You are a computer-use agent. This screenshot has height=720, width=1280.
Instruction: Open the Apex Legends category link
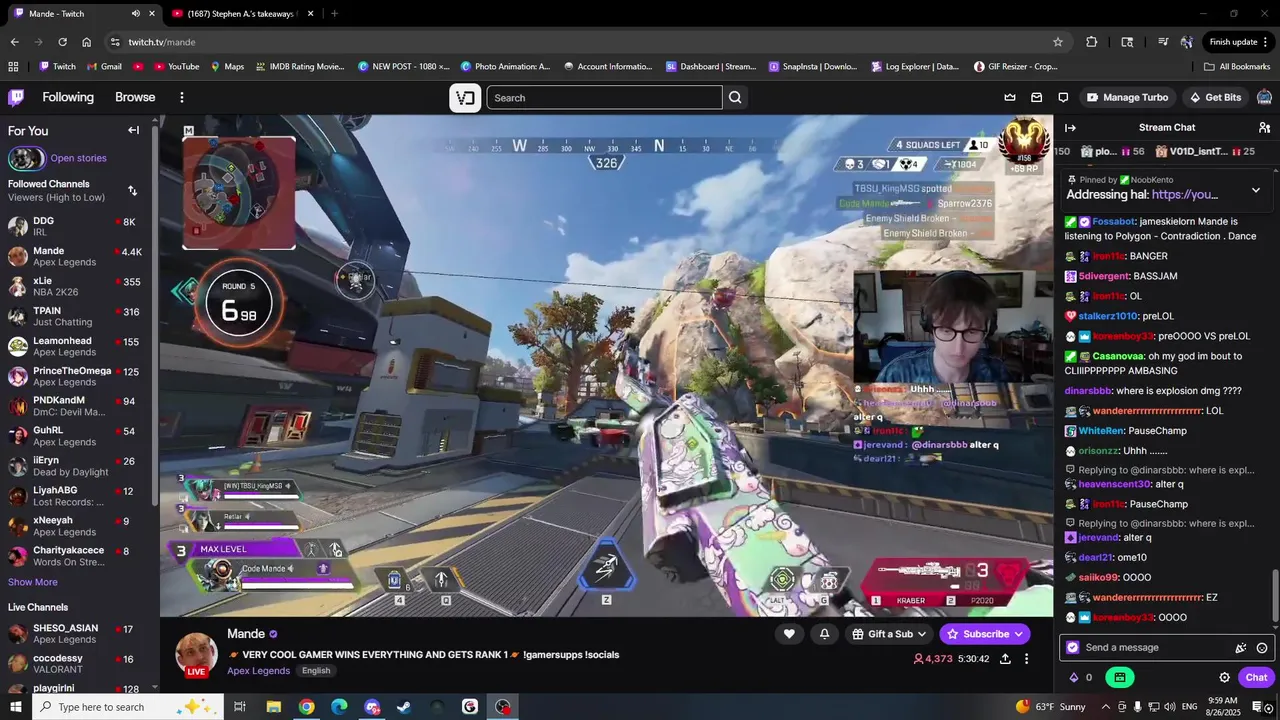point(258,671)
